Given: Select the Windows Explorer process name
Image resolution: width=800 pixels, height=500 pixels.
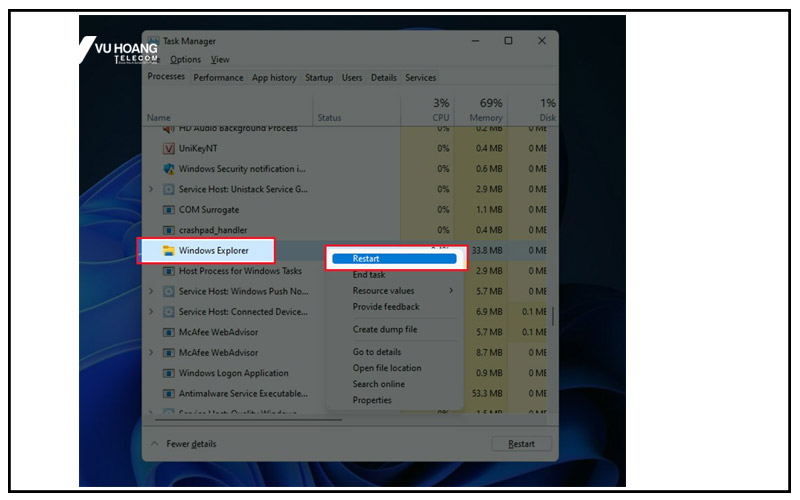Looking at the screenshot, I should coord(214,251).
